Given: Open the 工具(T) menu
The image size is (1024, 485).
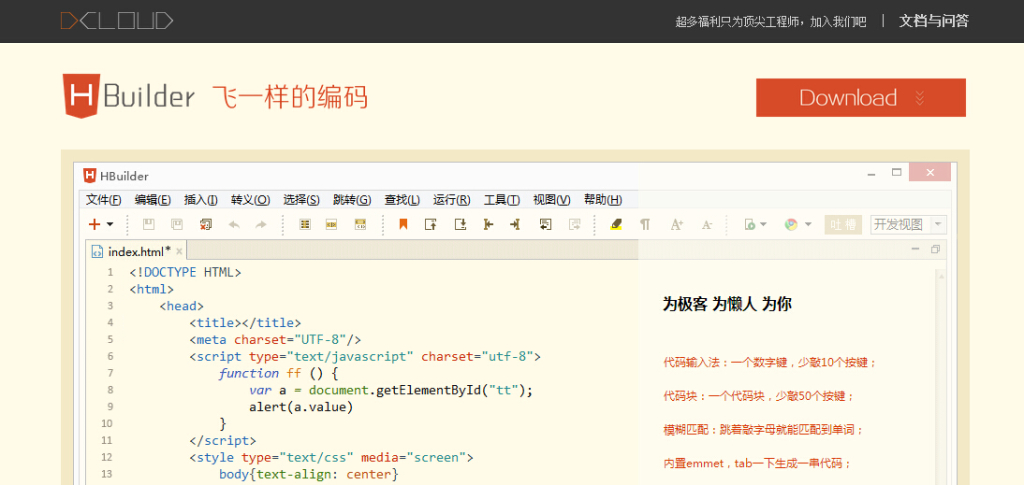Looking at the screenshot, I should (502, 200).
